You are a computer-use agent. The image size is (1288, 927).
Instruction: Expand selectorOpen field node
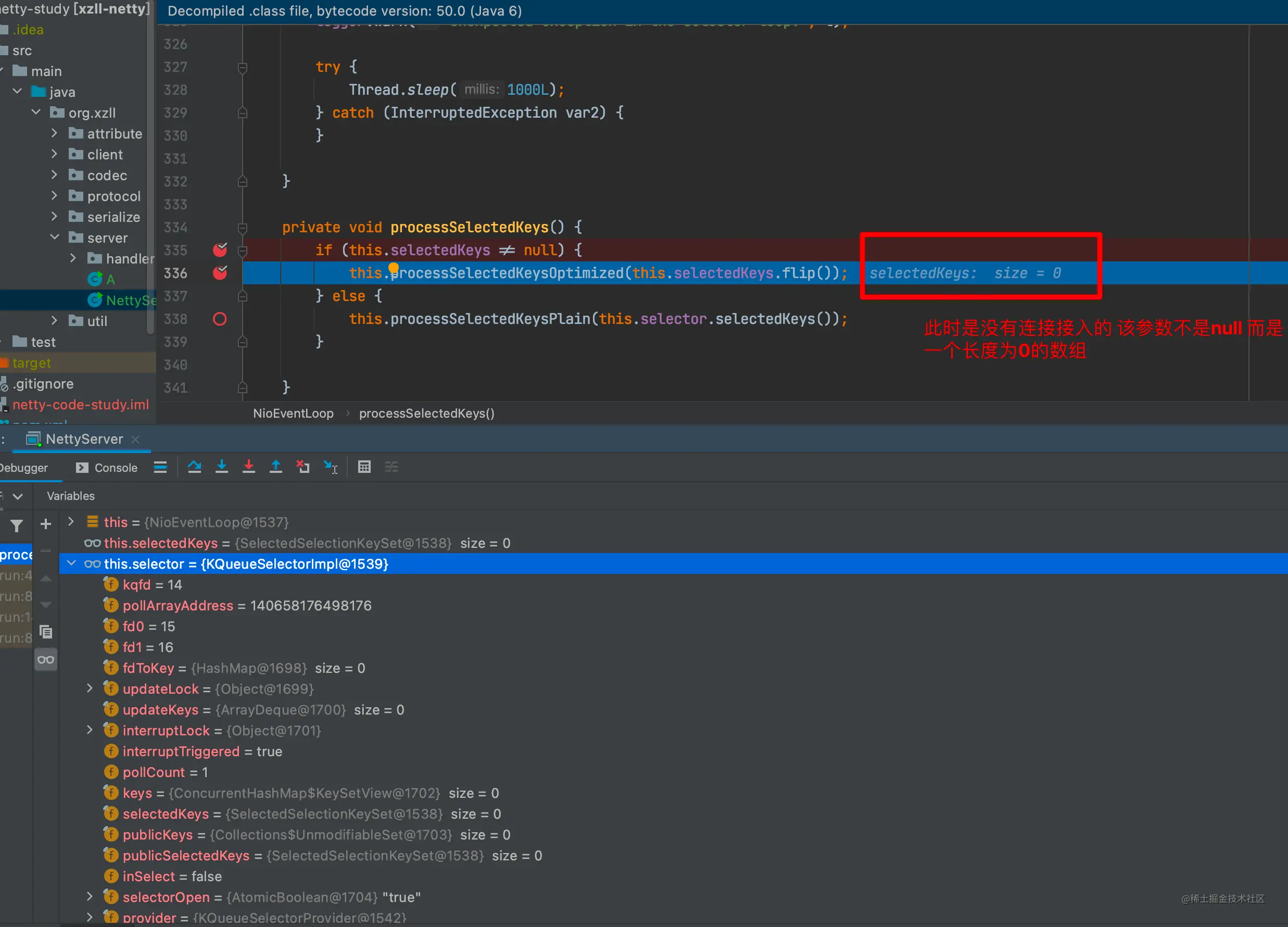90,896
